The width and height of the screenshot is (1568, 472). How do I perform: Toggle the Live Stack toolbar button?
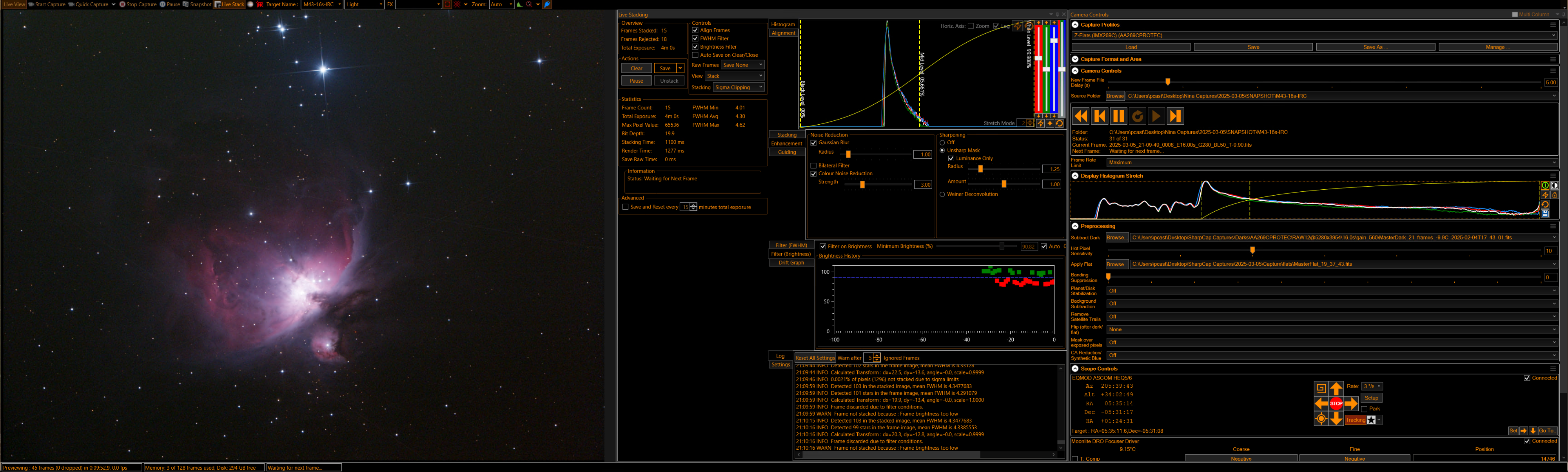229,4
